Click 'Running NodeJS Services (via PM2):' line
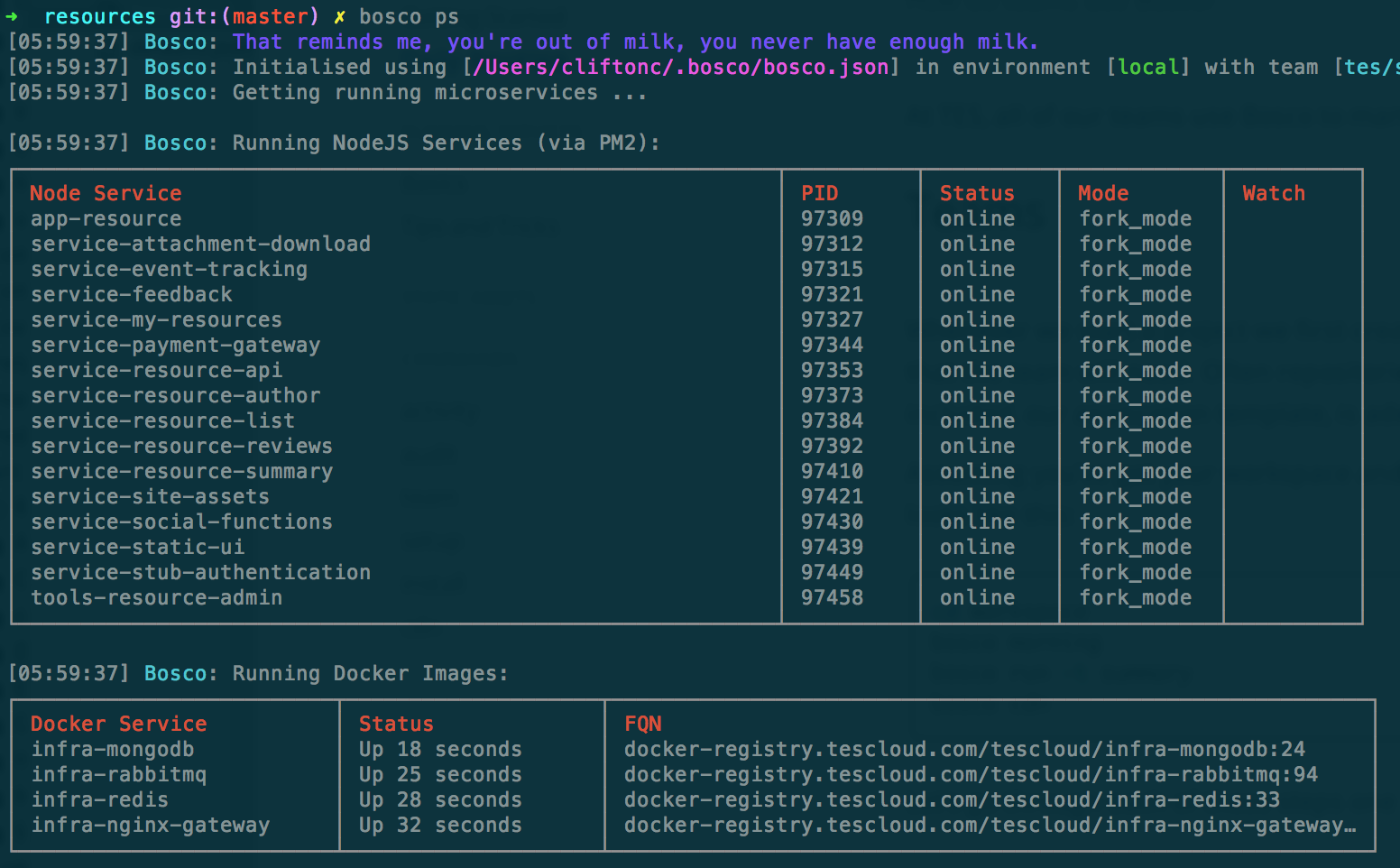 pos(446,143)
